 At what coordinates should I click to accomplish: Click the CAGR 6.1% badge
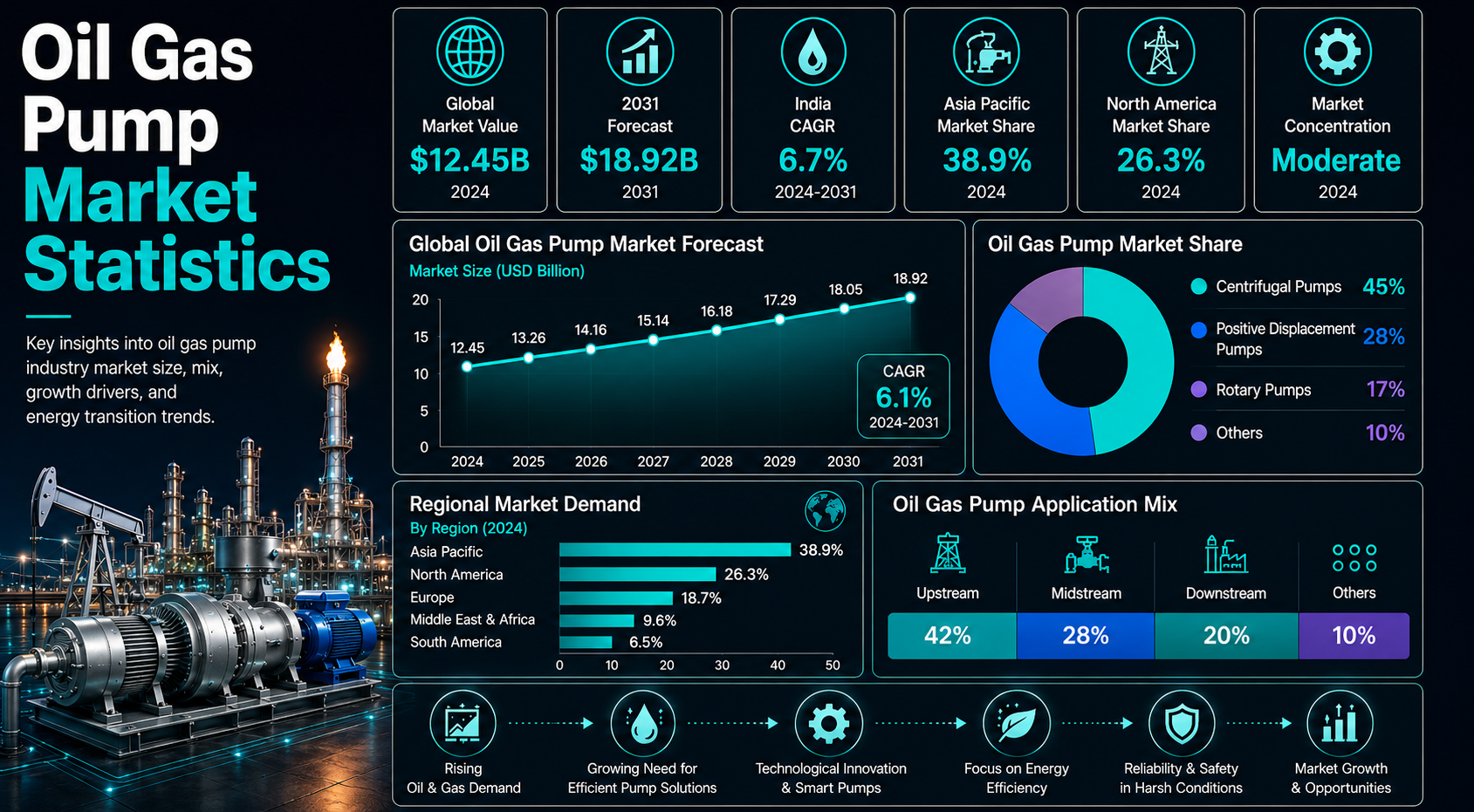903,396
